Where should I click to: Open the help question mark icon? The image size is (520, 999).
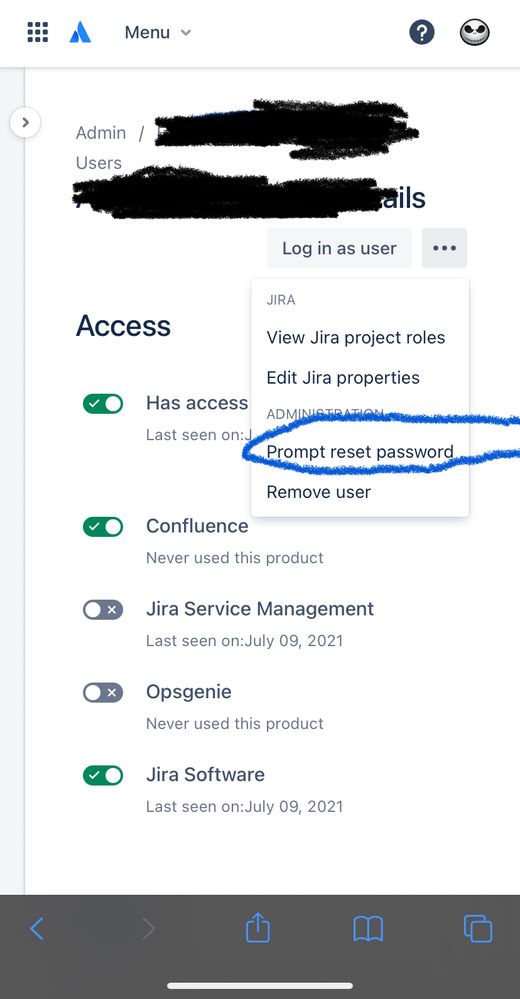point(422,32)
